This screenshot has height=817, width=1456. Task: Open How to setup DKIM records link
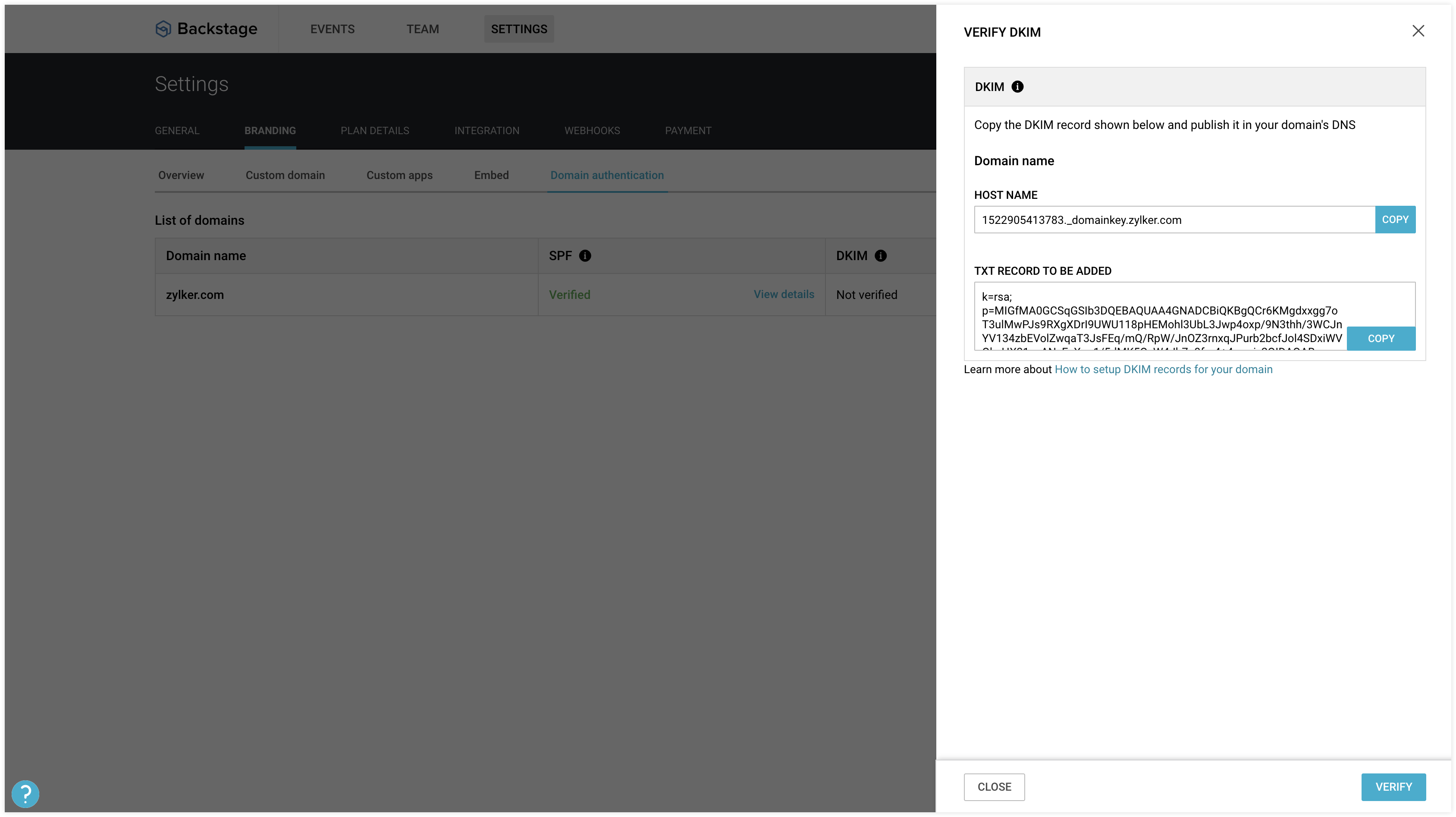coord(1163,369)
